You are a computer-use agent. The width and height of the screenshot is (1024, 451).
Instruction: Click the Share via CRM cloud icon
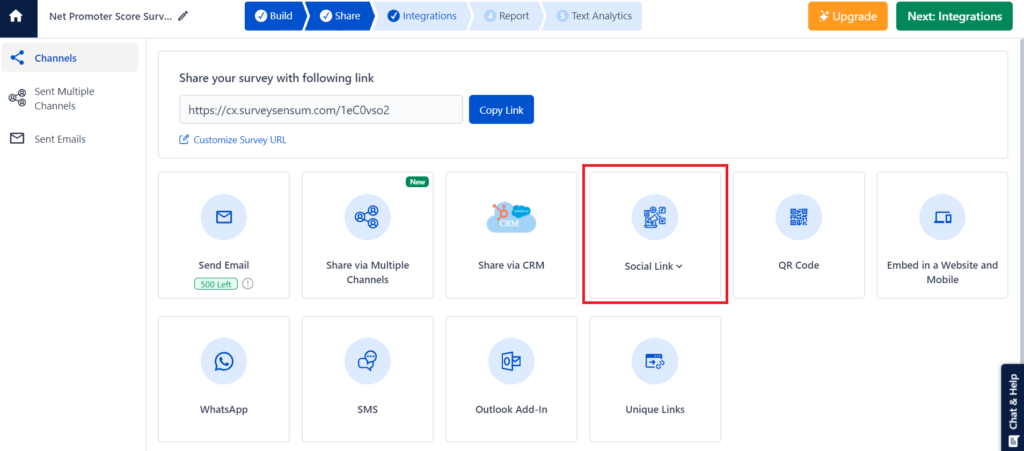[511, 217]
